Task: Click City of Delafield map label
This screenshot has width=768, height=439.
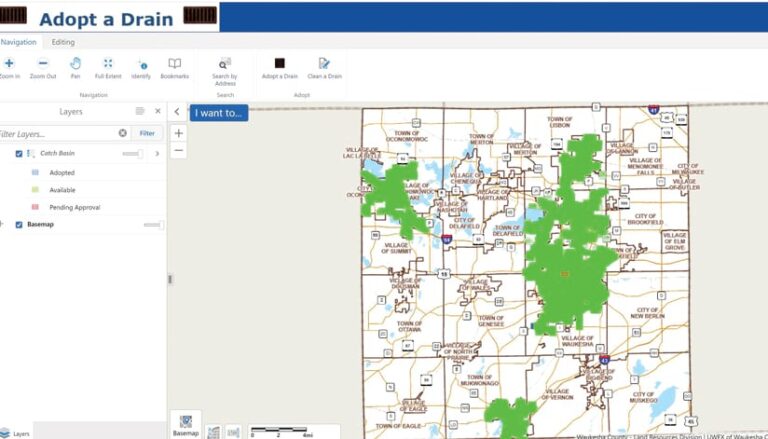Action: 464,223
